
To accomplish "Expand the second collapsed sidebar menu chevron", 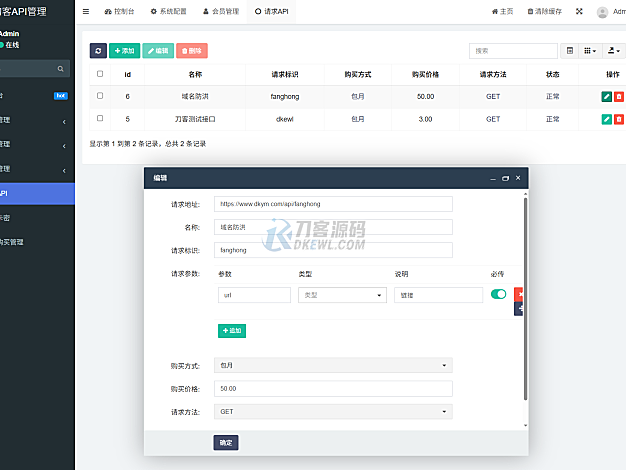I will coord(64,146).
